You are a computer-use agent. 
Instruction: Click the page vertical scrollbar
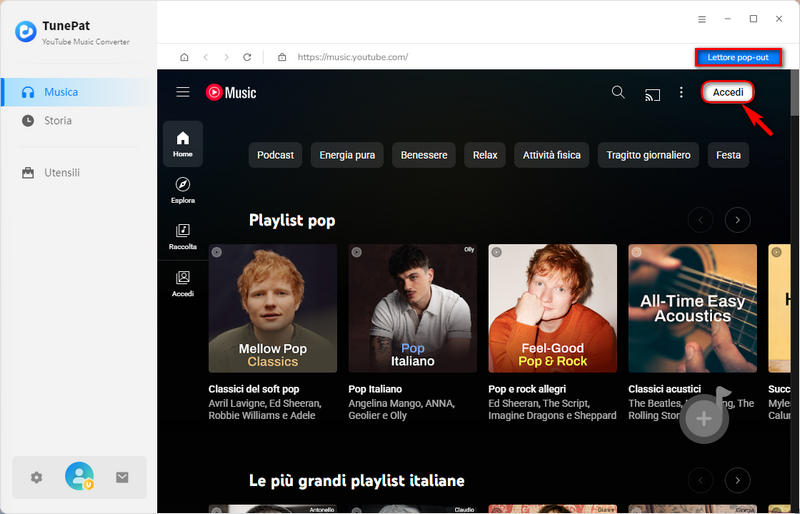(795, 93)
